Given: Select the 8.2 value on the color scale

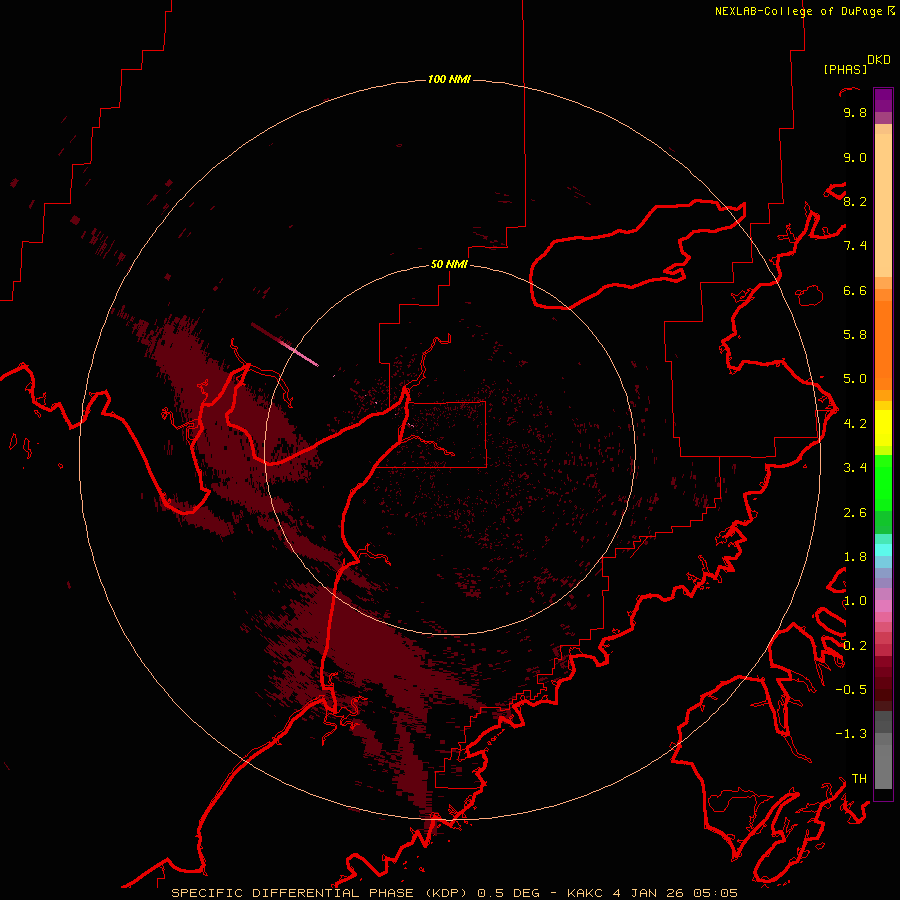Looking at the screenshot, I should coord(855,201).
